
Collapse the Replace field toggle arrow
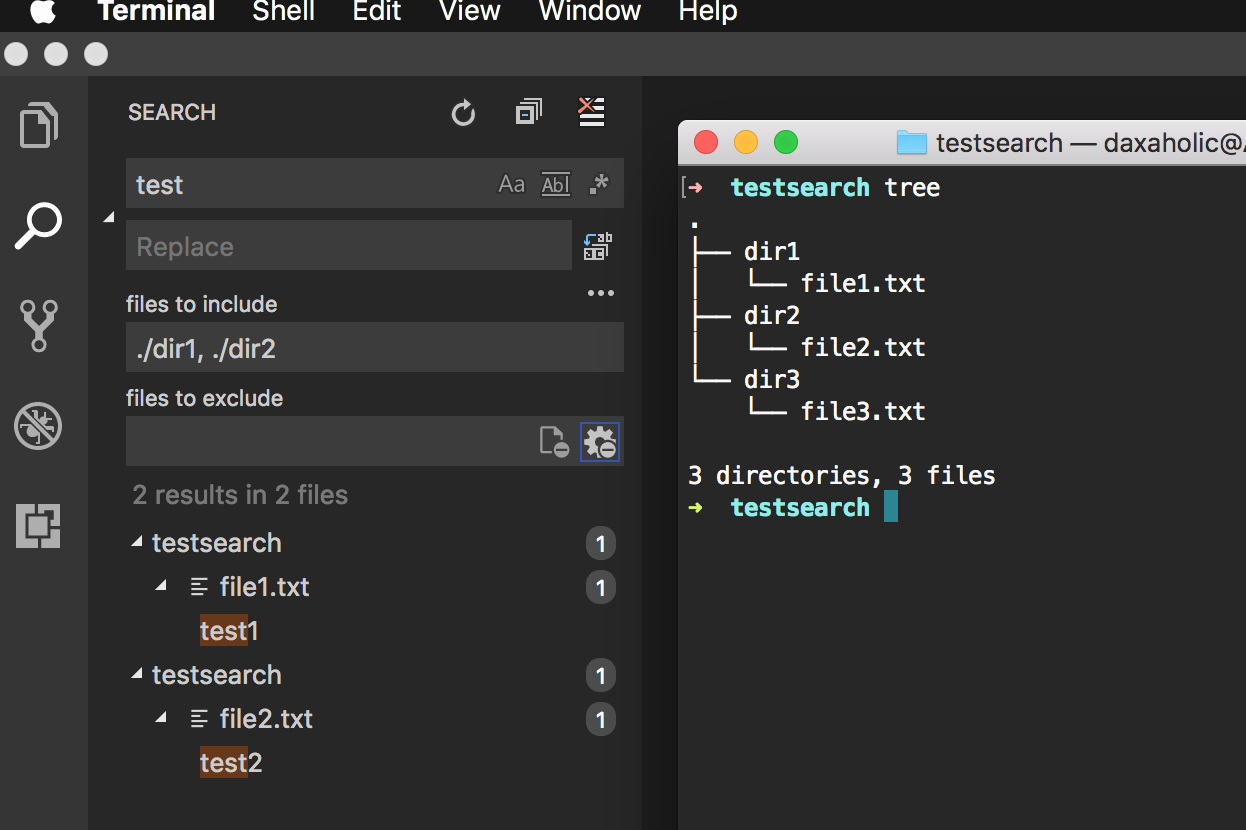[x=109, y=217]
